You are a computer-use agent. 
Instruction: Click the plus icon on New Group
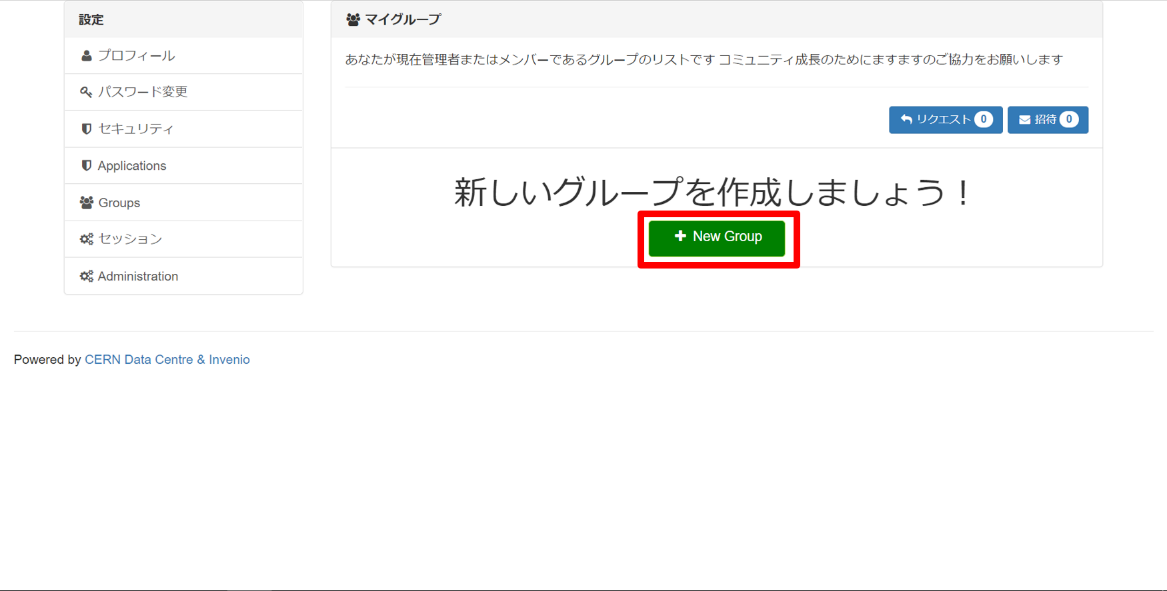tap(680, 237)
